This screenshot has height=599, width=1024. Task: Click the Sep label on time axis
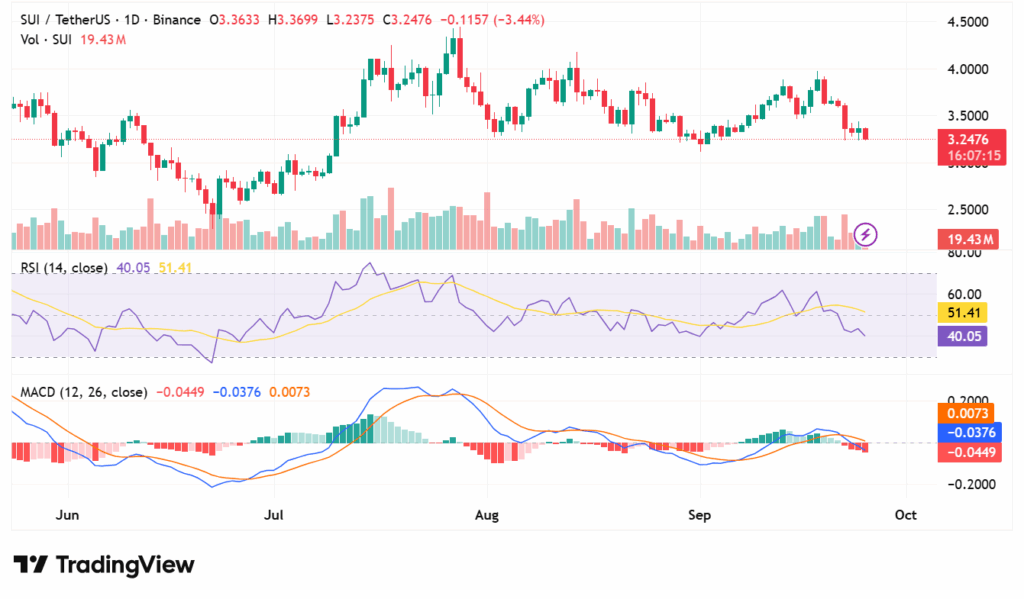pyautogui.click(x=699, y=515)
